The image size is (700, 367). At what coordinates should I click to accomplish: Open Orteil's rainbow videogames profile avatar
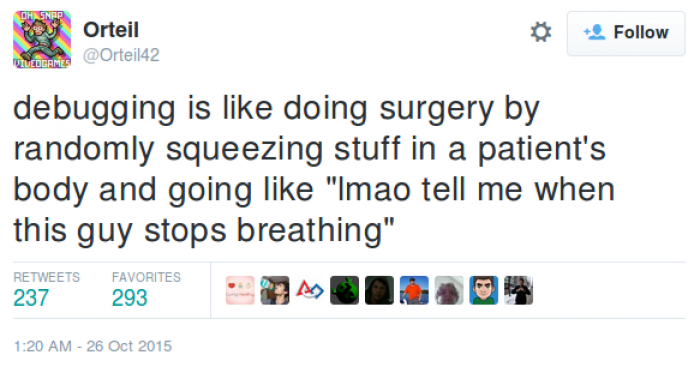(x=42, y=39)
